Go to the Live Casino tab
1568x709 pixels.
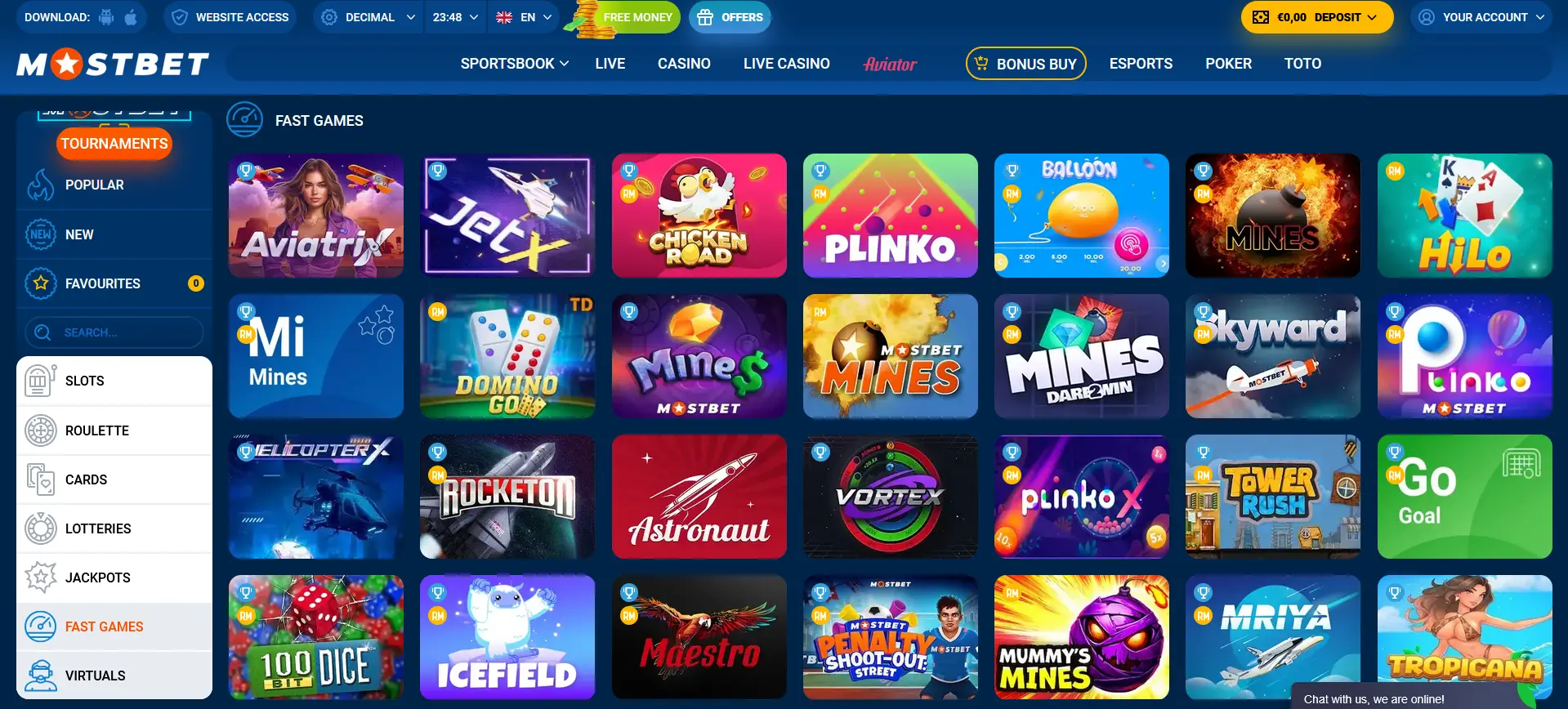tap(786, 64)
